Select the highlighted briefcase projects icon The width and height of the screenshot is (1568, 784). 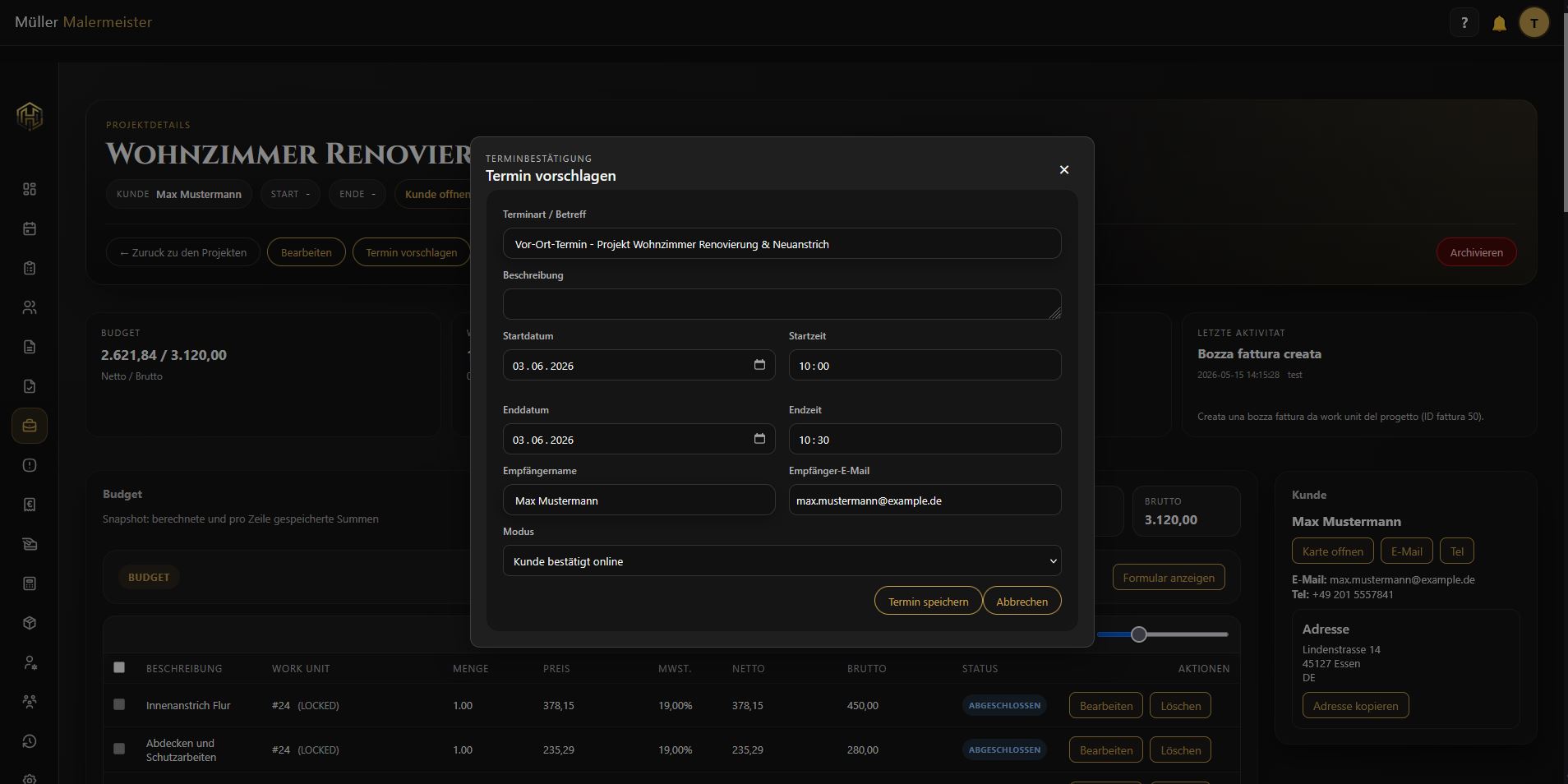(x=30, y=426)
